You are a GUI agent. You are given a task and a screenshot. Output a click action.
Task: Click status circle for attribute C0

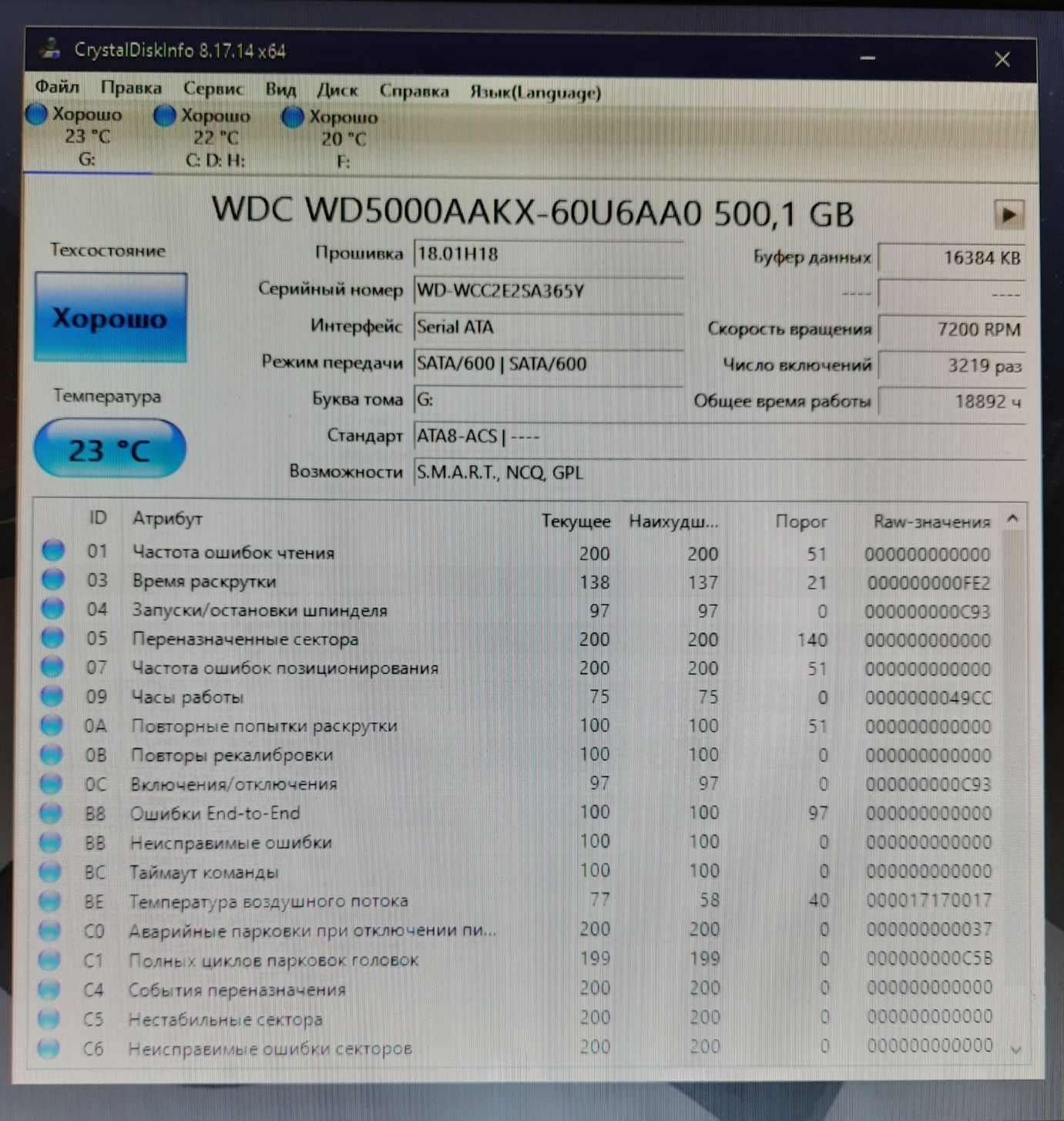(x=49, y=930)
